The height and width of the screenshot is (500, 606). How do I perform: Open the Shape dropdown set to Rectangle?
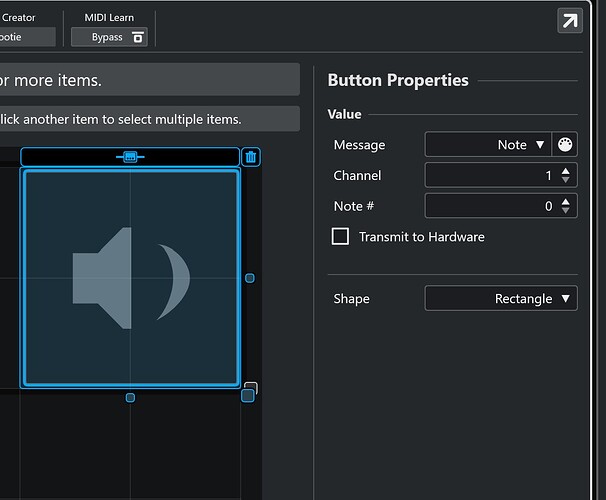501,298
